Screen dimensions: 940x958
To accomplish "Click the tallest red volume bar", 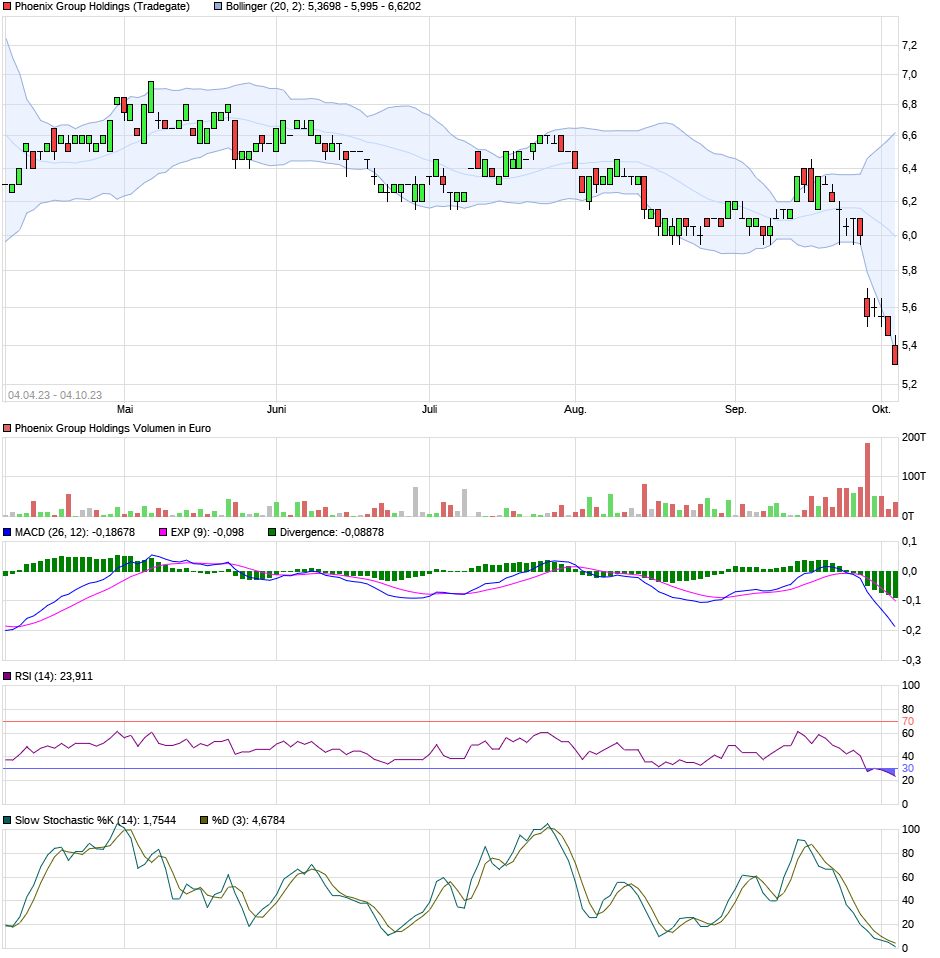I will (x=867, y=480).
